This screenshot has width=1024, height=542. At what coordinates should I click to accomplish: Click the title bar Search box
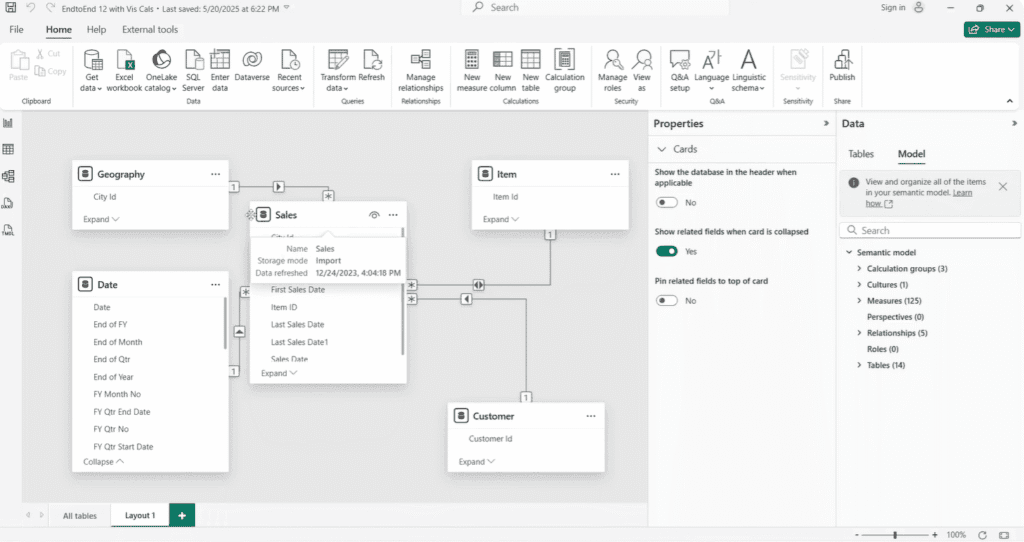(594, 8)
